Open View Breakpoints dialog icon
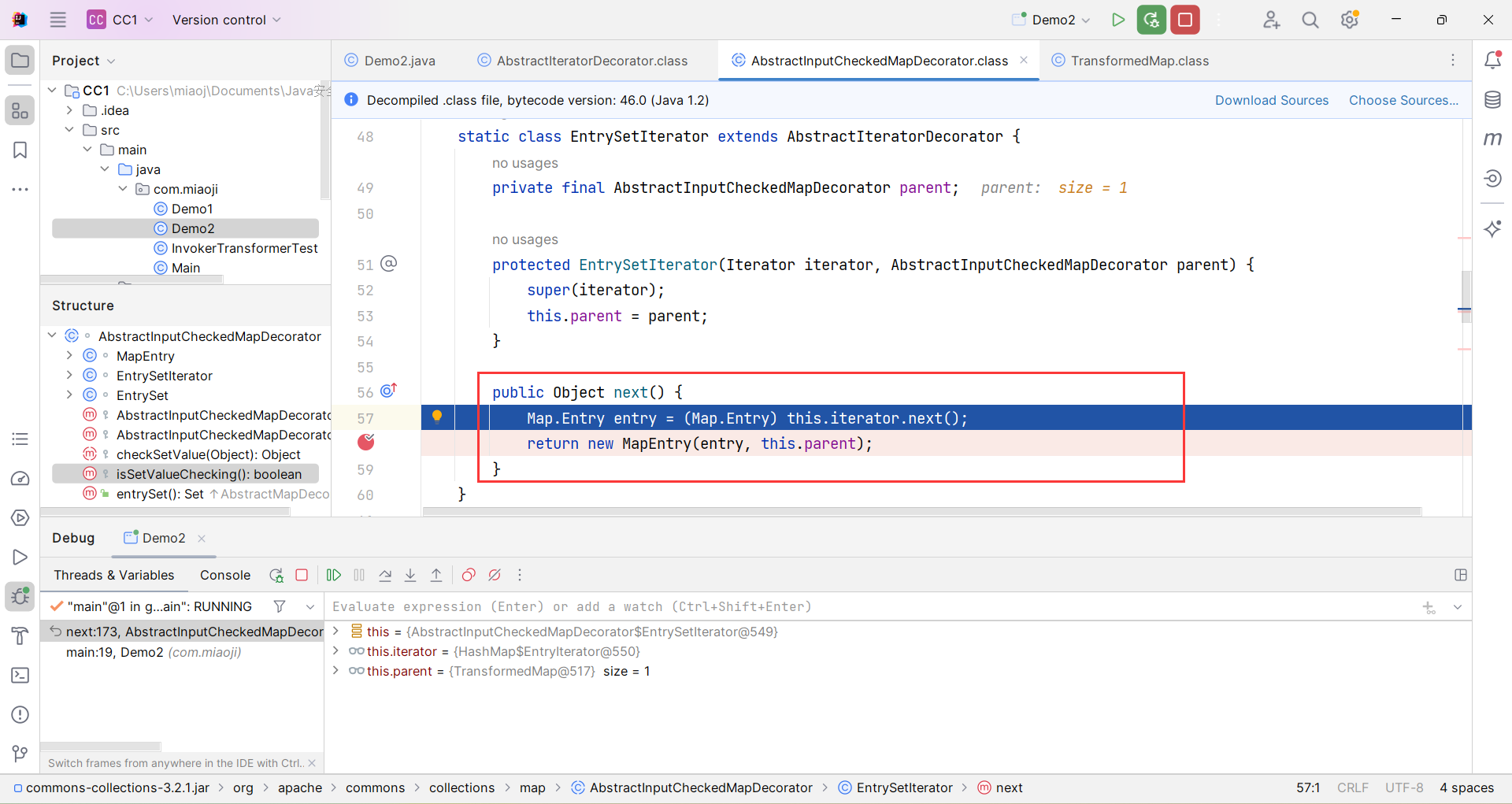The width and height of the screenshot is (1512, 804). click(469, 576)
